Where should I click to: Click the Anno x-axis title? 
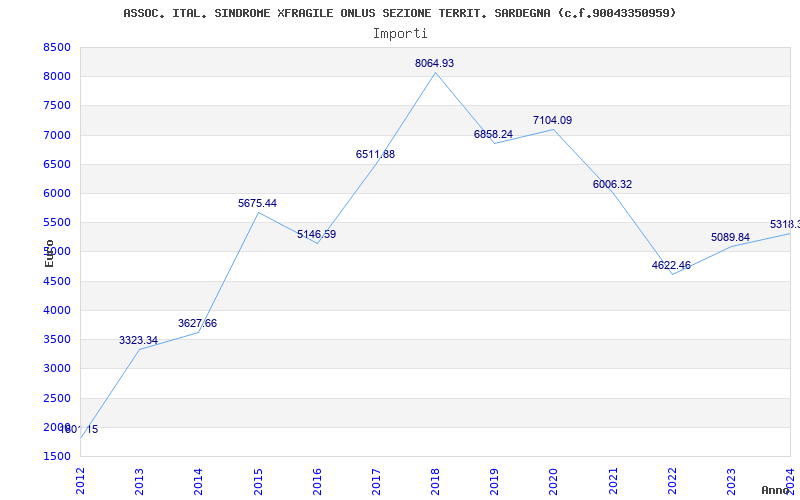(x=776, y=490)
